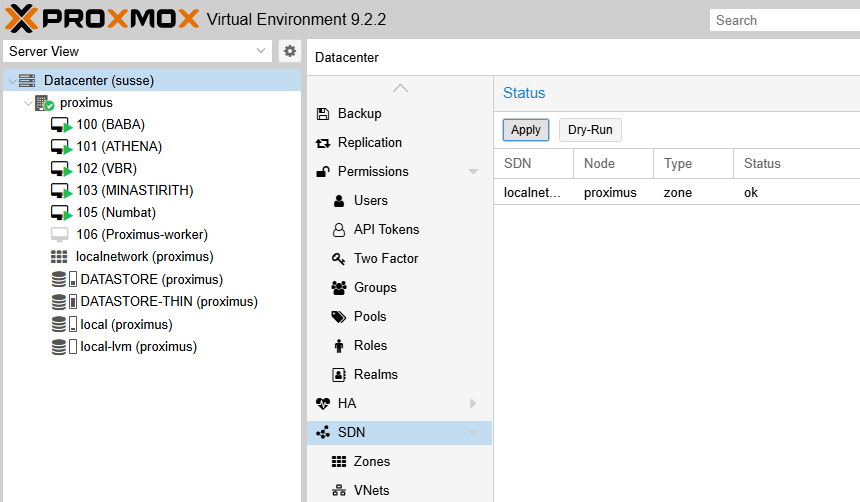Click the HA heartbeat icon
The image size is (860, 502).
[323, 404]
